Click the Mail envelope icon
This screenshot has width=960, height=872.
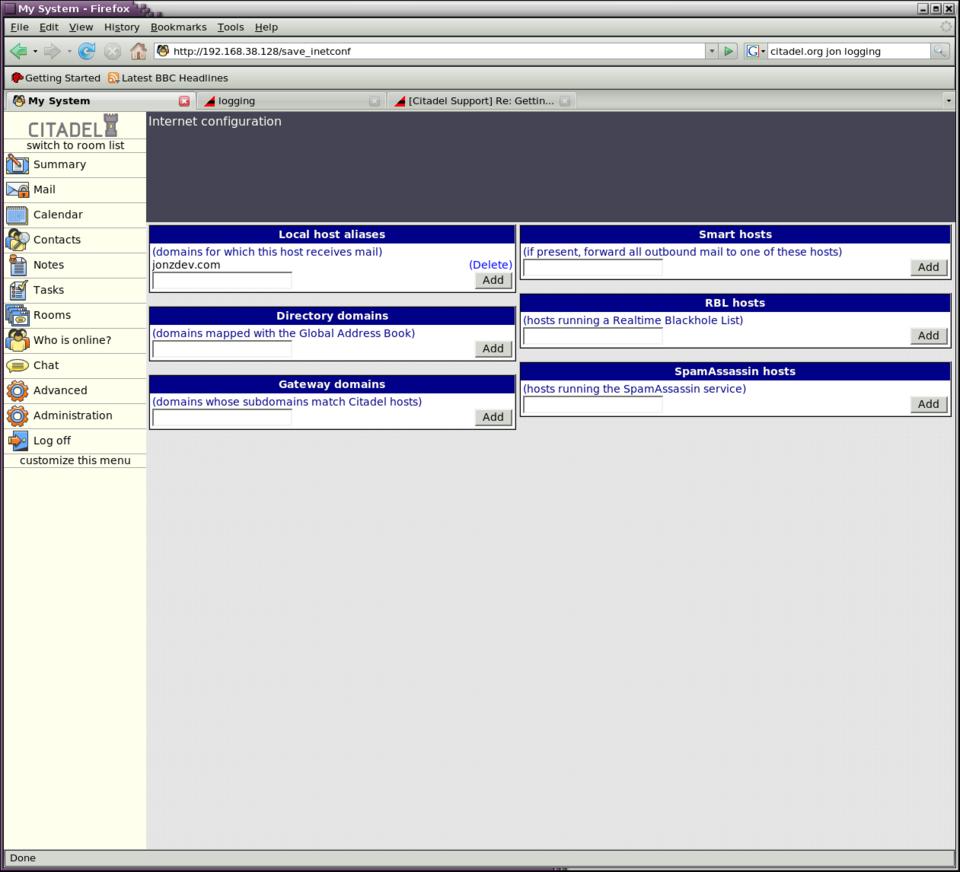tap(17, 190)
